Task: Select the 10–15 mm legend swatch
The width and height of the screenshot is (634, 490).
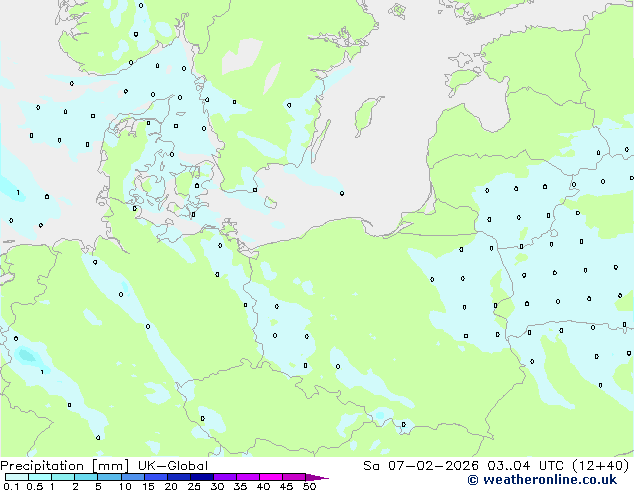Action: [x=133, y=477]
